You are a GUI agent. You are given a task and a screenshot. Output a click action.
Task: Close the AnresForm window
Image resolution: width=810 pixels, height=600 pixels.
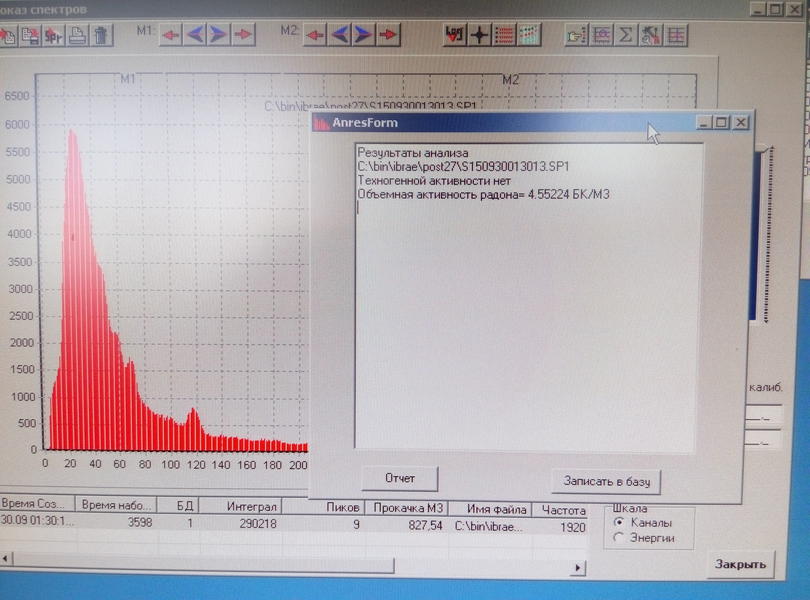point(741,122)
